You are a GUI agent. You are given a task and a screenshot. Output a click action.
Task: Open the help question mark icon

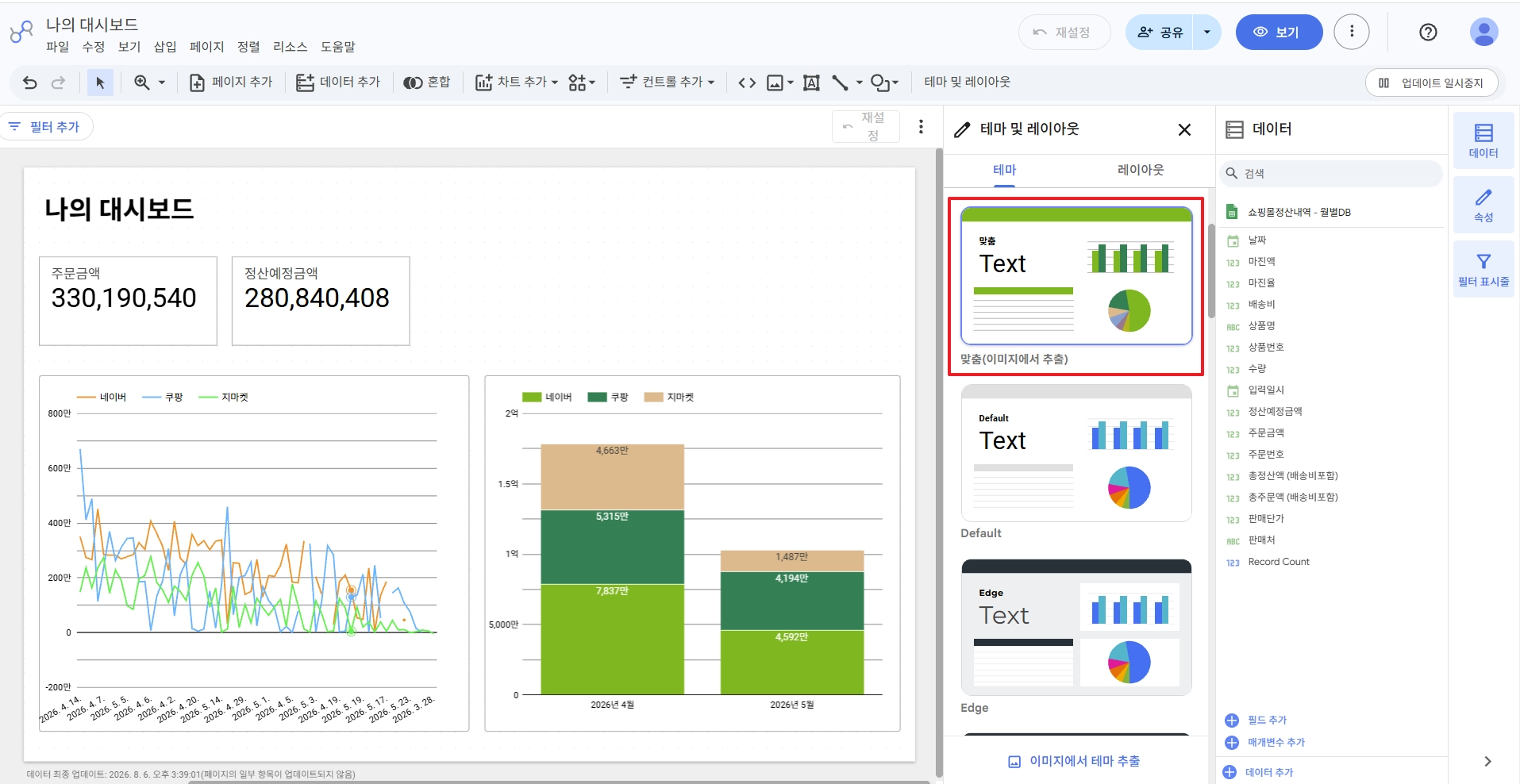1428,33
